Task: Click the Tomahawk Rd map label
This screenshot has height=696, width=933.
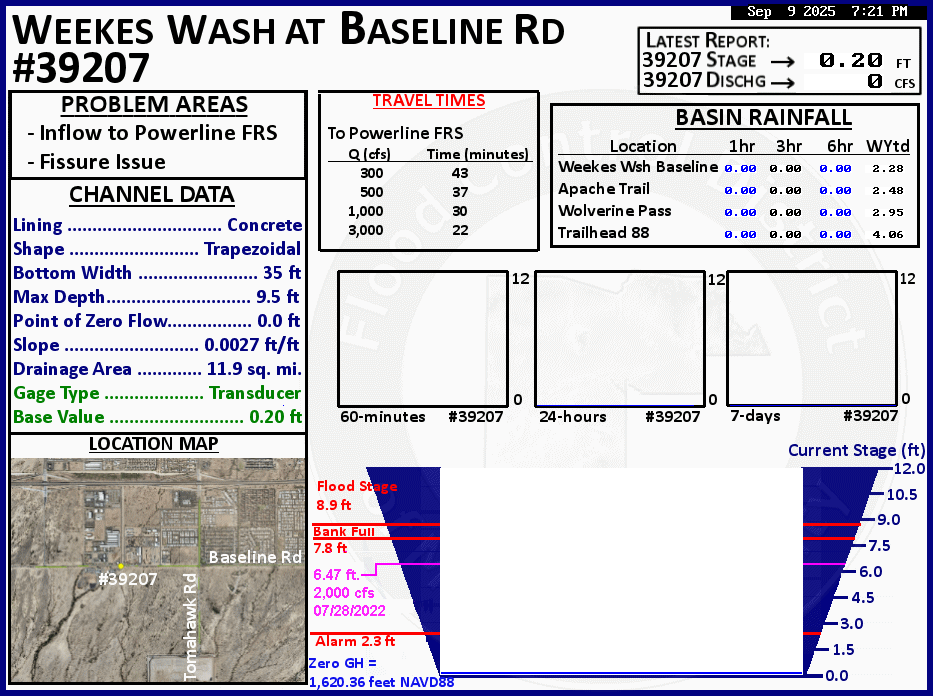Action: tap(190, 627)
